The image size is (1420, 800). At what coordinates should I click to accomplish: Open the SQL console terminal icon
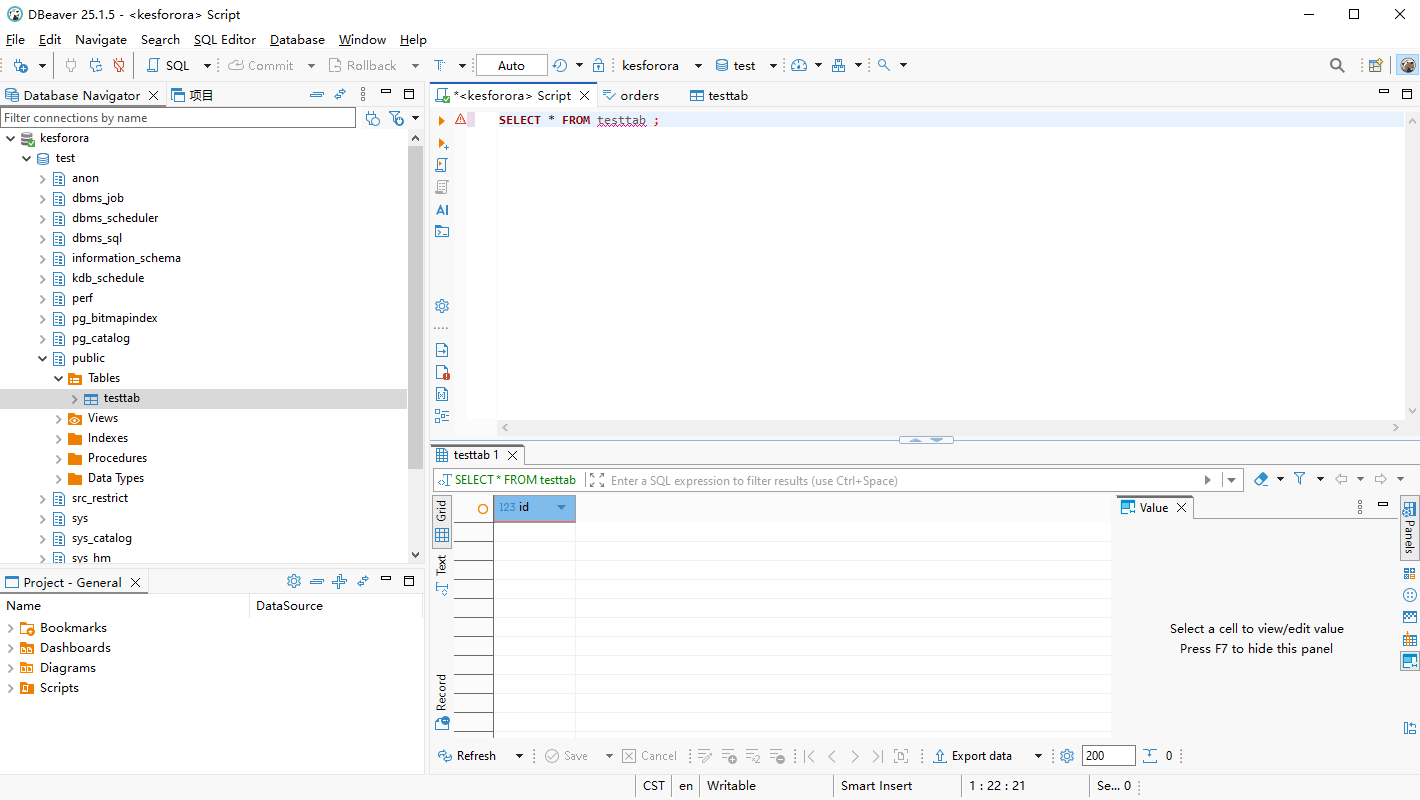pos(442,231)
